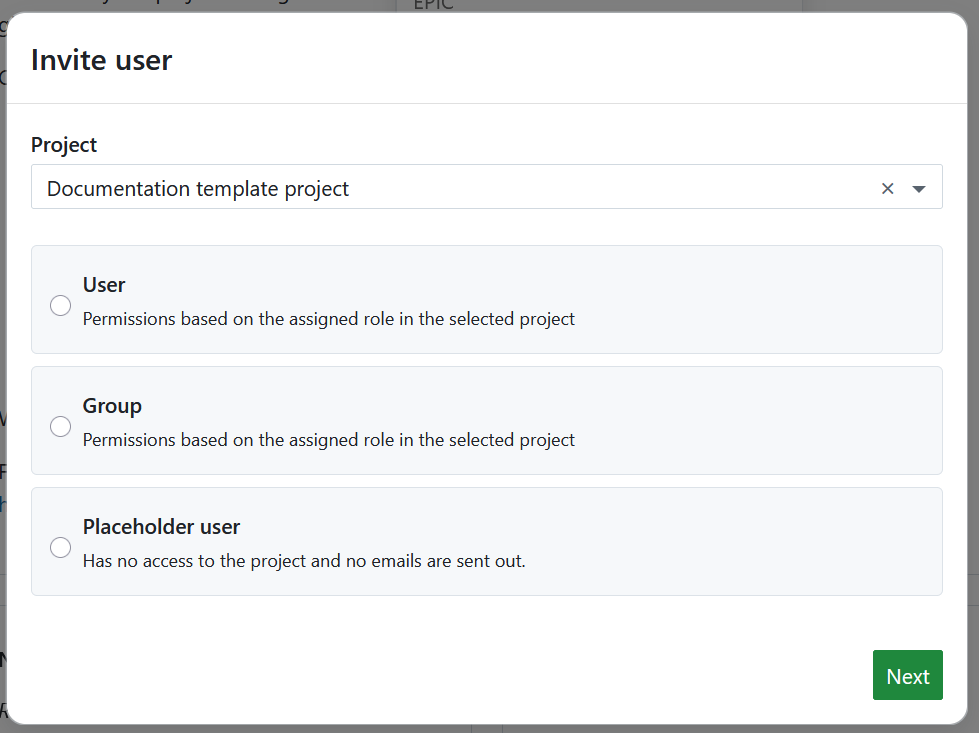Screen dimensions: 979x733
Task: Enable the User permissions option
Action: click(60, 305)
